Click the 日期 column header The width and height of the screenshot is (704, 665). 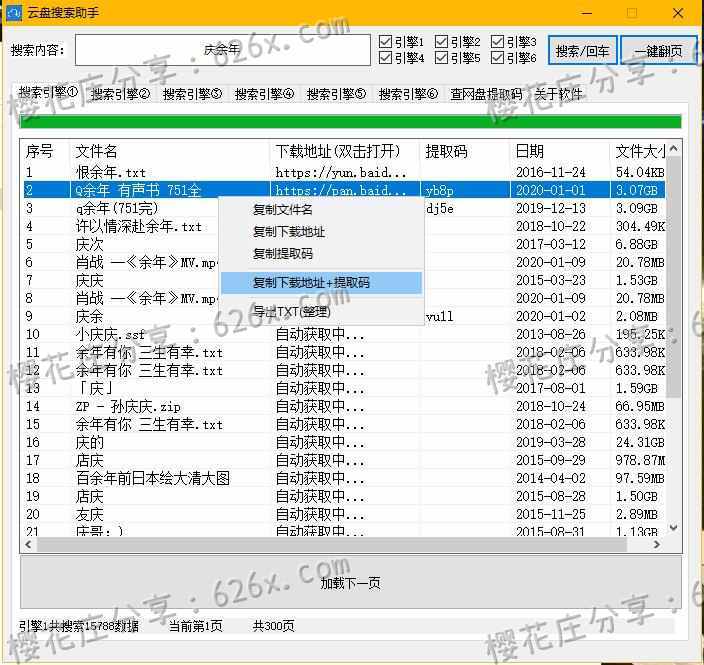(x=560, y=151)
